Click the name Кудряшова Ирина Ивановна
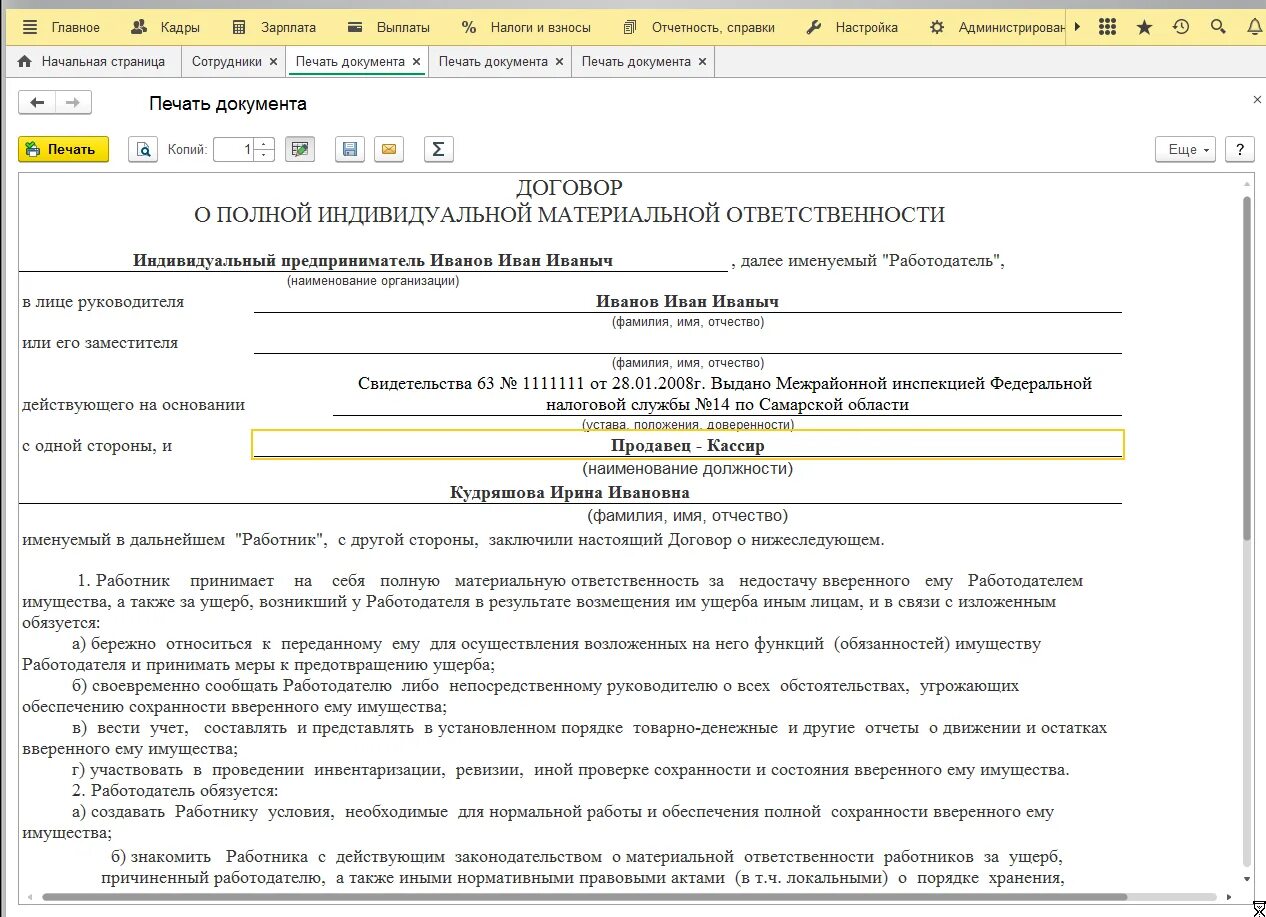The height and width of the screenshot is (917, 1266). pyautogui.click(x=570, y=493)
